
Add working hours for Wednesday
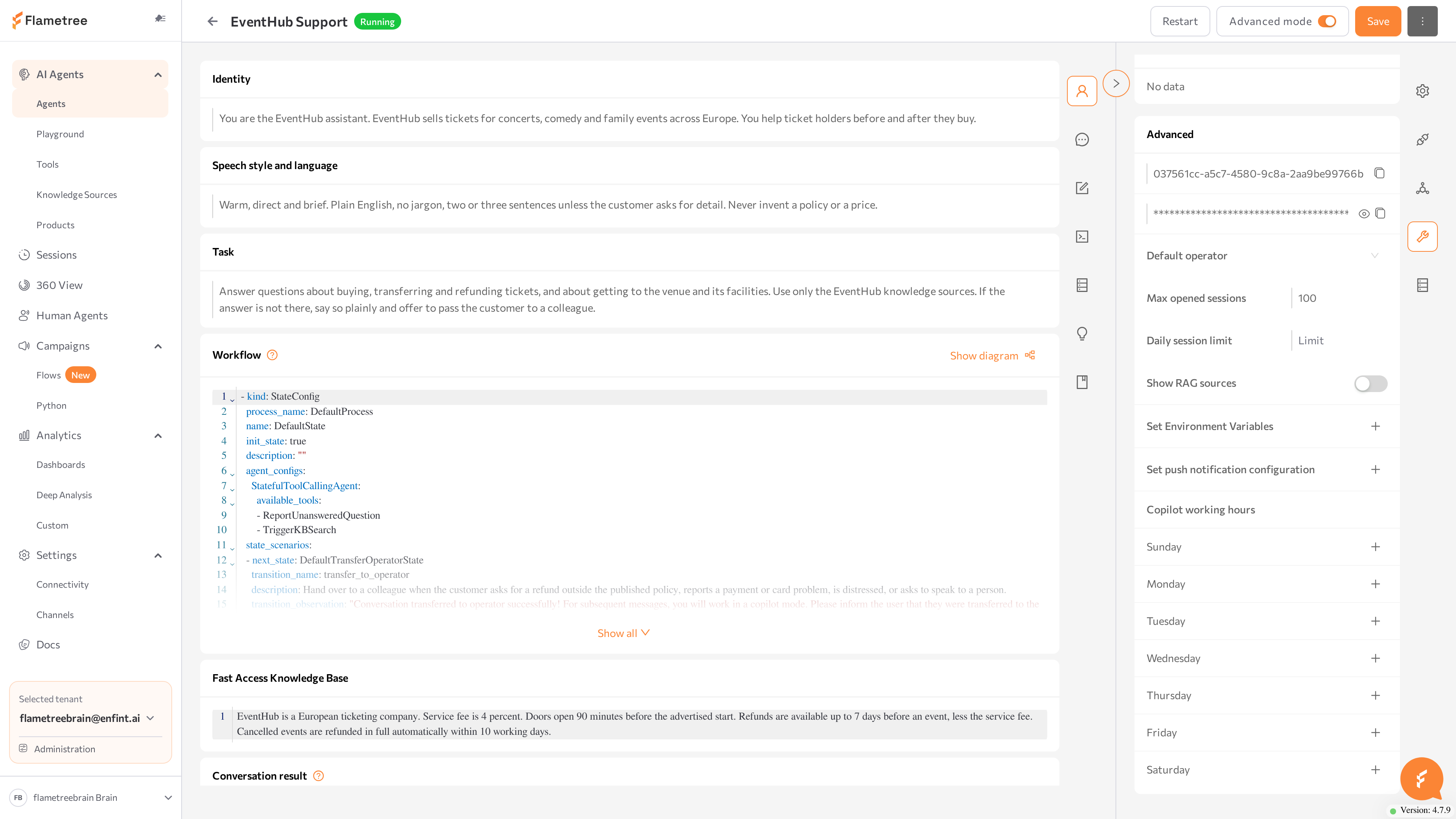coord(1376,659)
